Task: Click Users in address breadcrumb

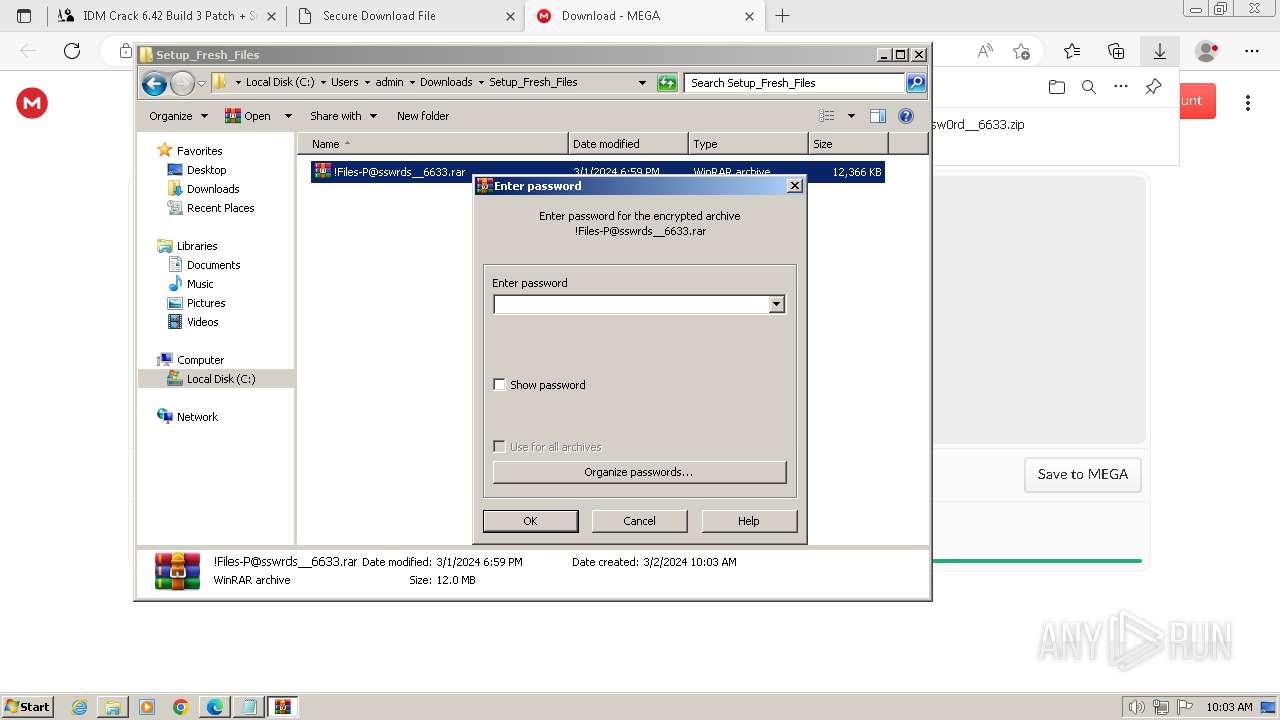Action: pos(344,83)
